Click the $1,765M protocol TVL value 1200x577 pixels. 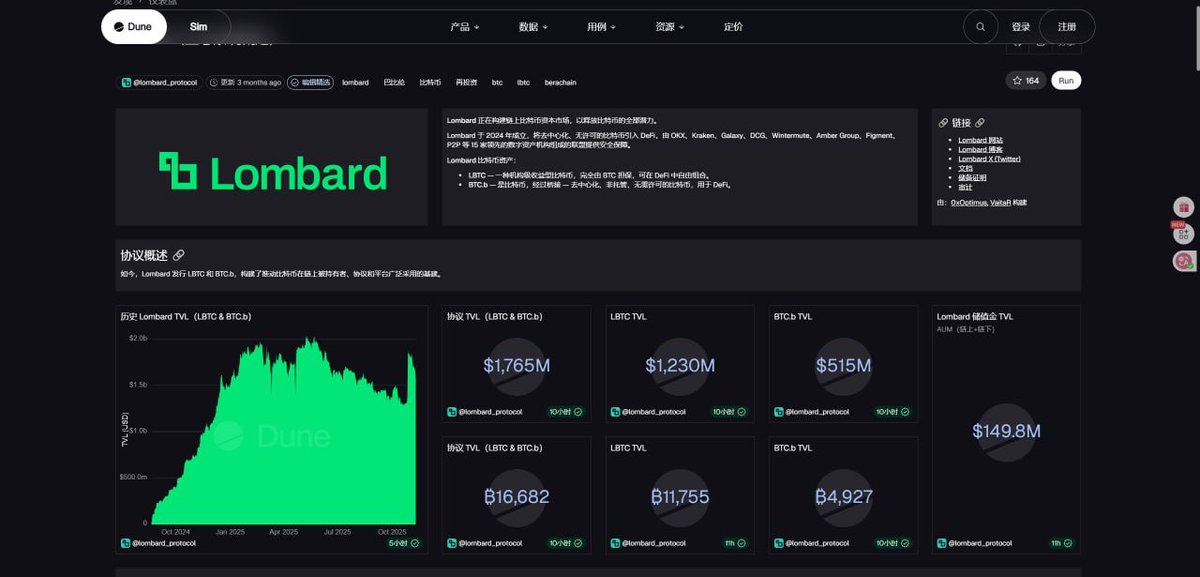pos(516,366)
